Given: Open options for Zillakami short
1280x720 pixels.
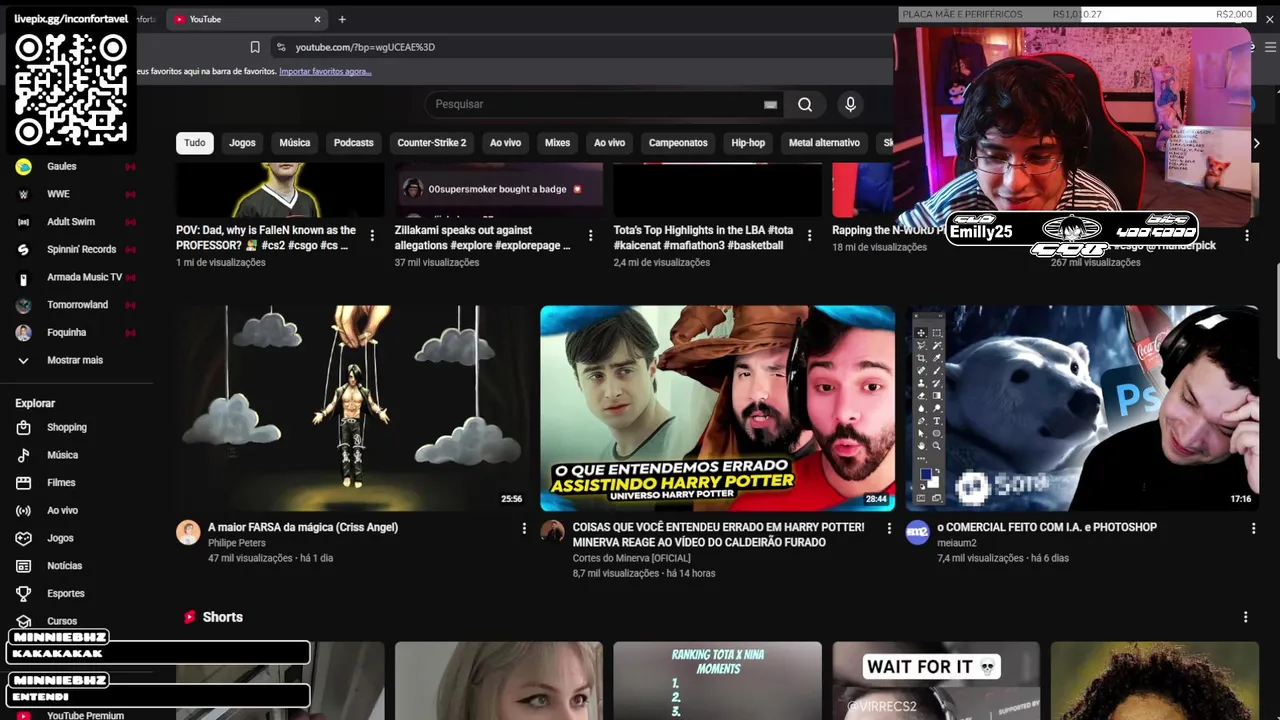Looking at the screenshot, I should pyautogui.click(x=590, y=236).
